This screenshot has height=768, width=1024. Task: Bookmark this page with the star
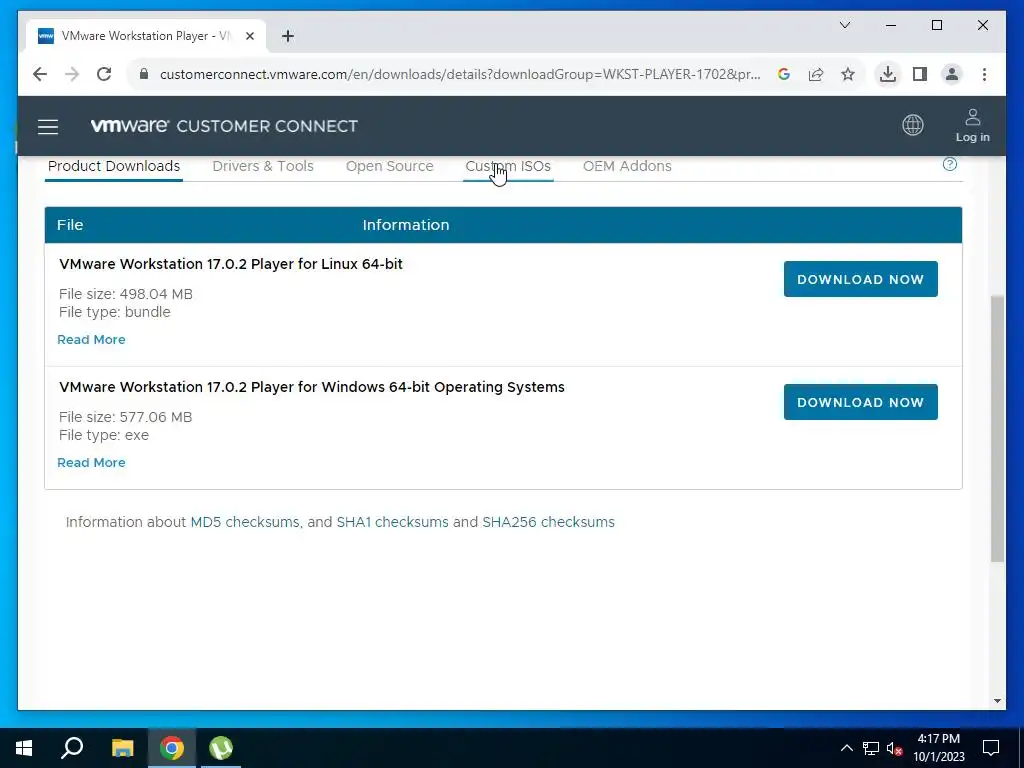pos(848,74)
